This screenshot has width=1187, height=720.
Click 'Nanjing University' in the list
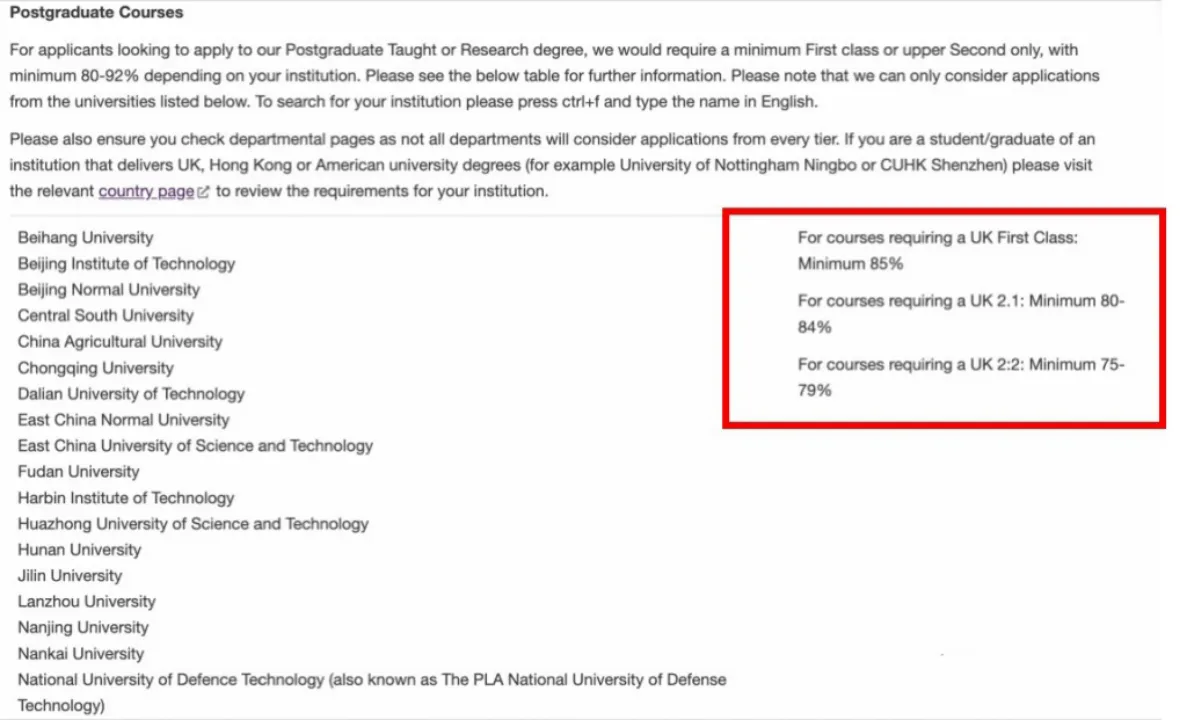pyautogui.click(x=83, y=628)
